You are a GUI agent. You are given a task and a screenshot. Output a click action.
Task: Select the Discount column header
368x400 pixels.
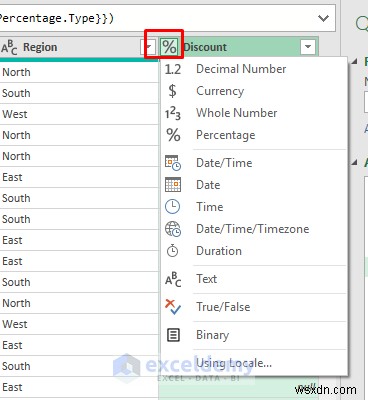[239, 47]
